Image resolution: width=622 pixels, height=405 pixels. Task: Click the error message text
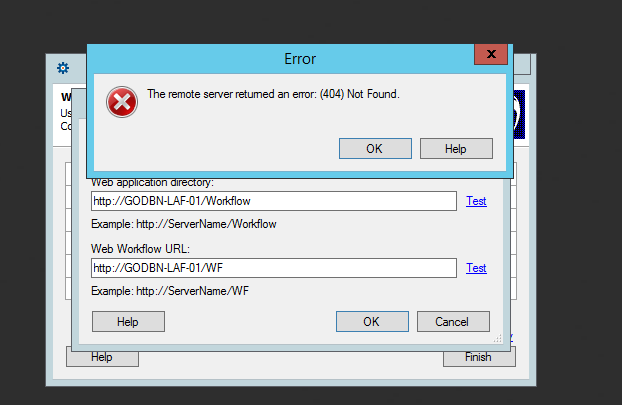coord(273,94)
